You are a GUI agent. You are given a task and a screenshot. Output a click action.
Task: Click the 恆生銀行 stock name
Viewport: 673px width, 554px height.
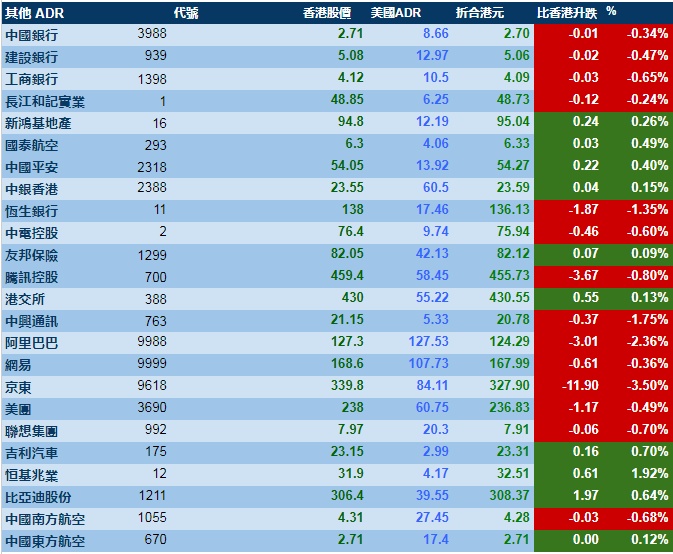[31, 211]
